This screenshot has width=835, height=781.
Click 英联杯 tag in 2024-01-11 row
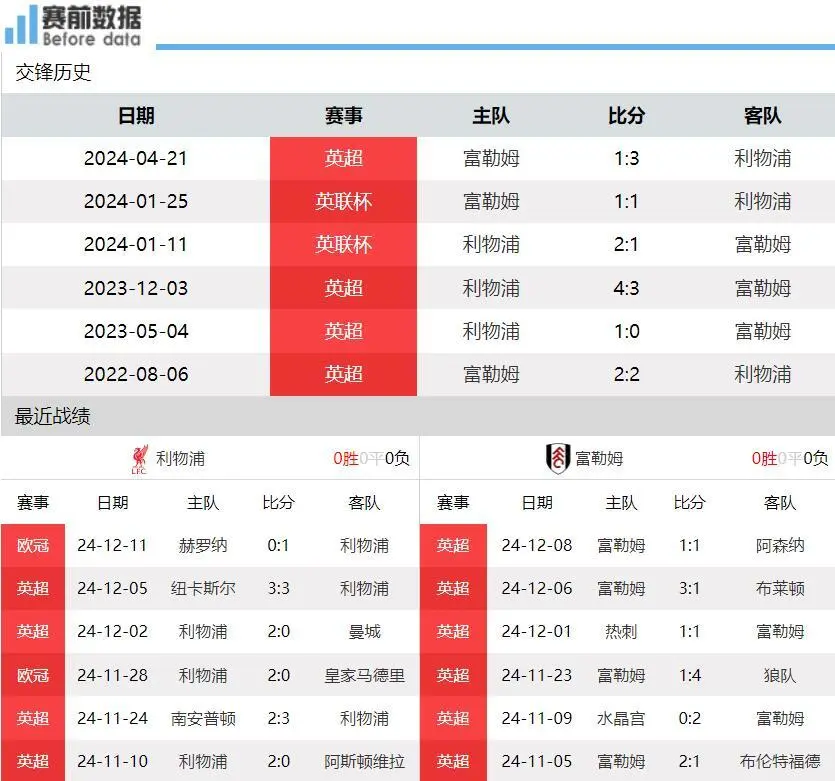tap(343, 244)
